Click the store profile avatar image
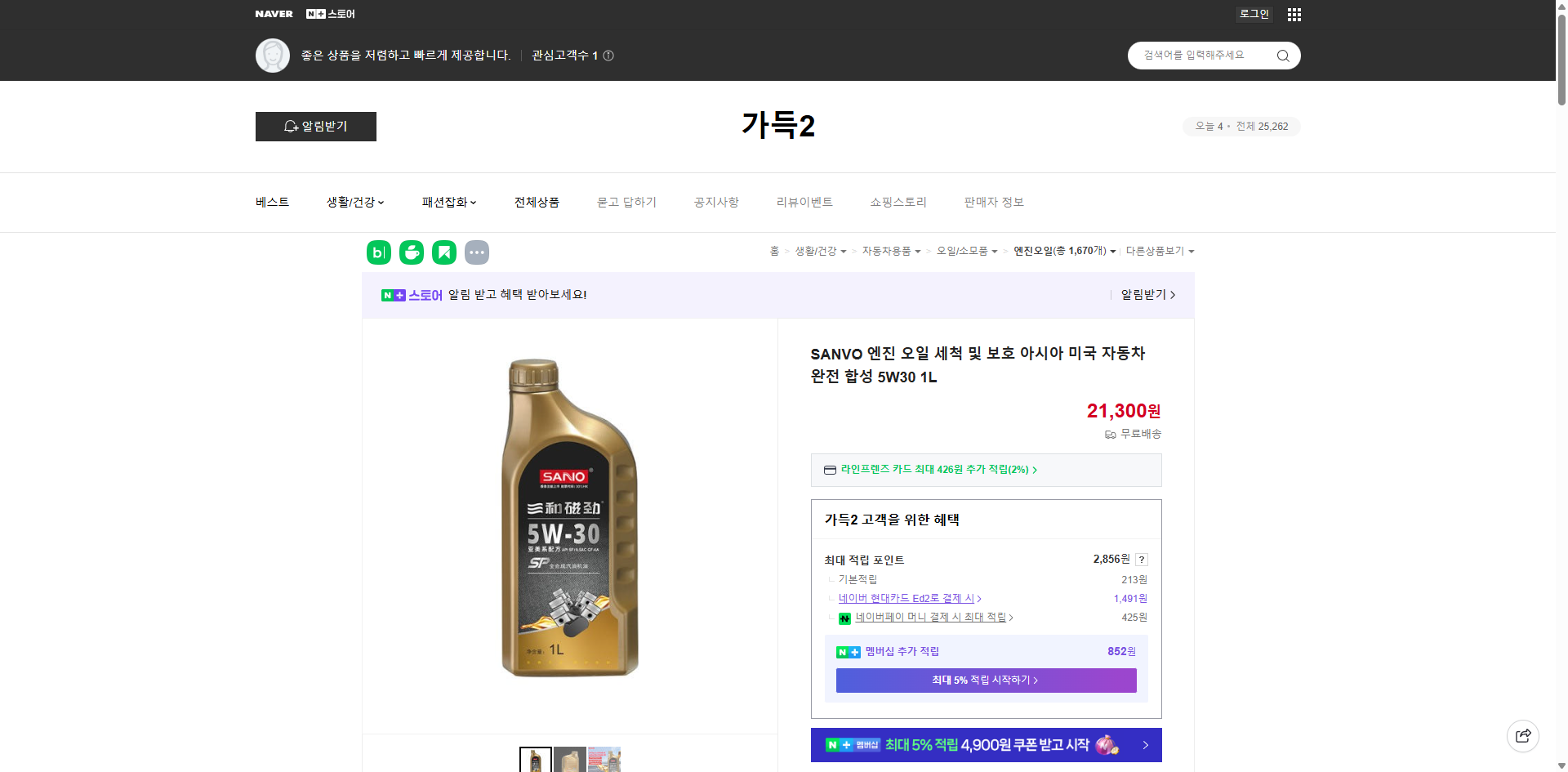1568x772 pixels. pyautogui.click(x=273, y=55)
